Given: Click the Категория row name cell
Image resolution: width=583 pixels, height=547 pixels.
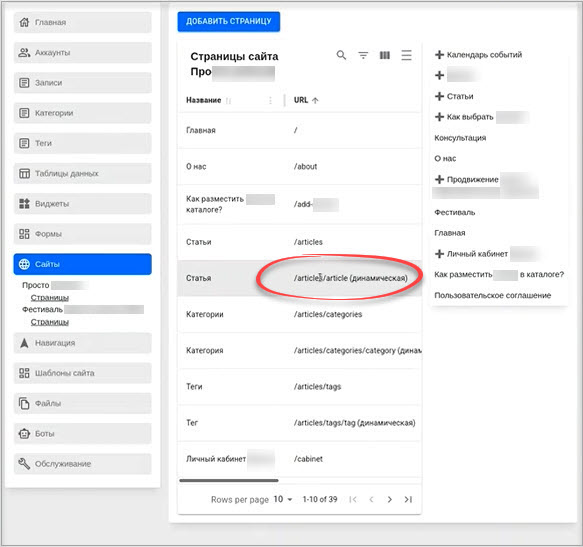Looking at the screenshot, I should (204, 350).
